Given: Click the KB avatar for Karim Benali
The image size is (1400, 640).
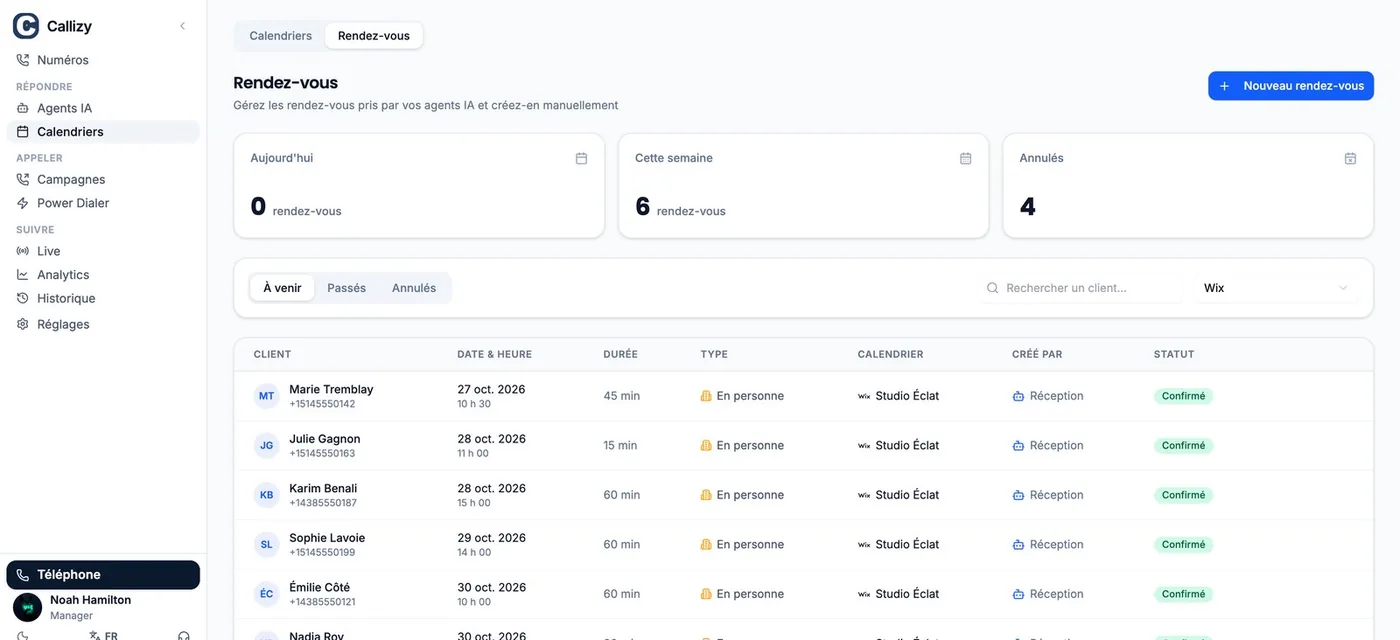Looking at the screenshot, I should coord(267,495).
